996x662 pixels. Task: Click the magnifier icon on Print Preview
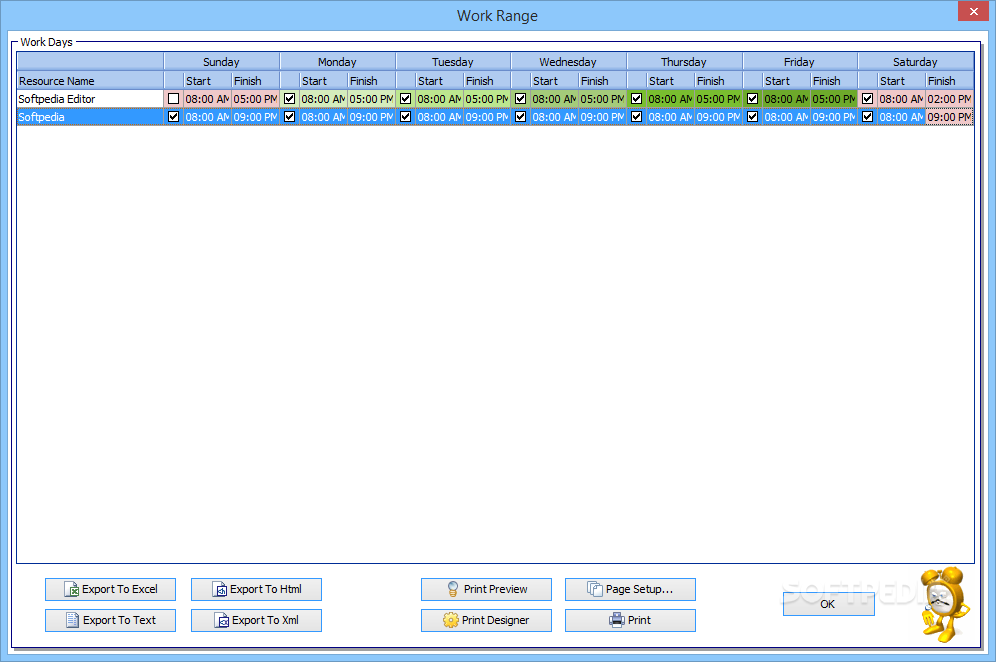[x=453, y=590]
